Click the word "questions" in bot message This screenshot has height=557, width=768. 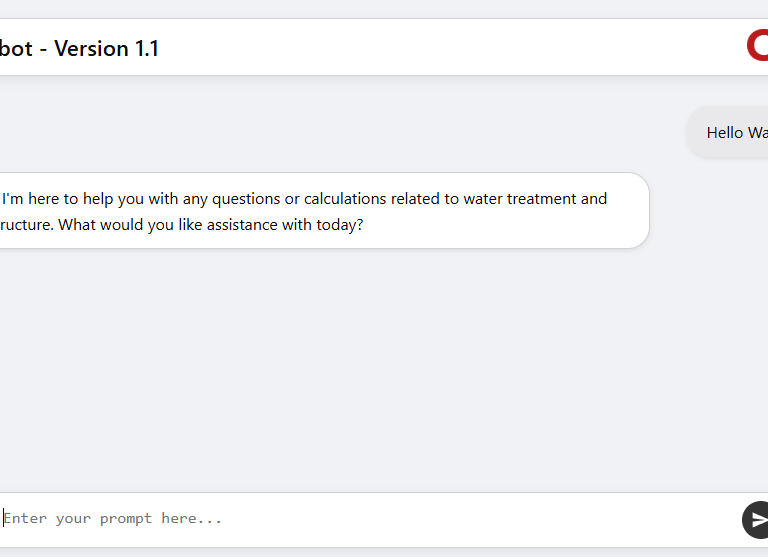[246, 198]
